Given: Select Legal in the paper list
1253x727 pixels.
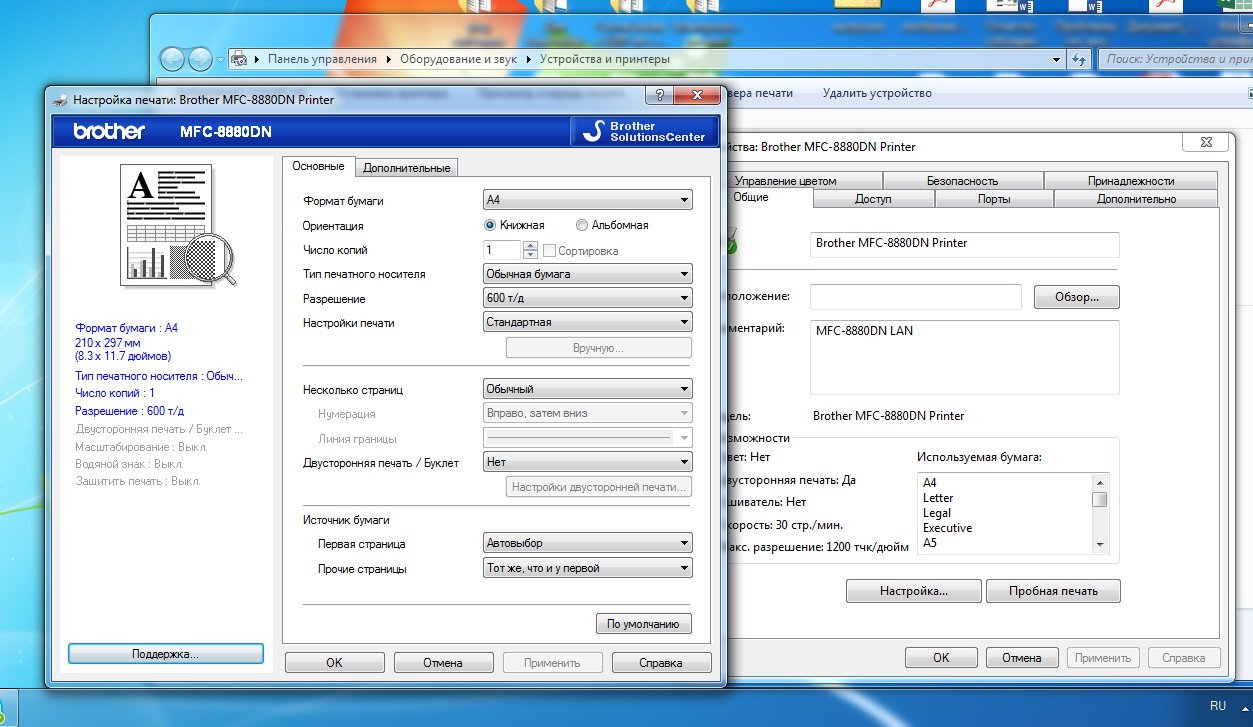Looking at the screenshot, I should pos(937,513).
